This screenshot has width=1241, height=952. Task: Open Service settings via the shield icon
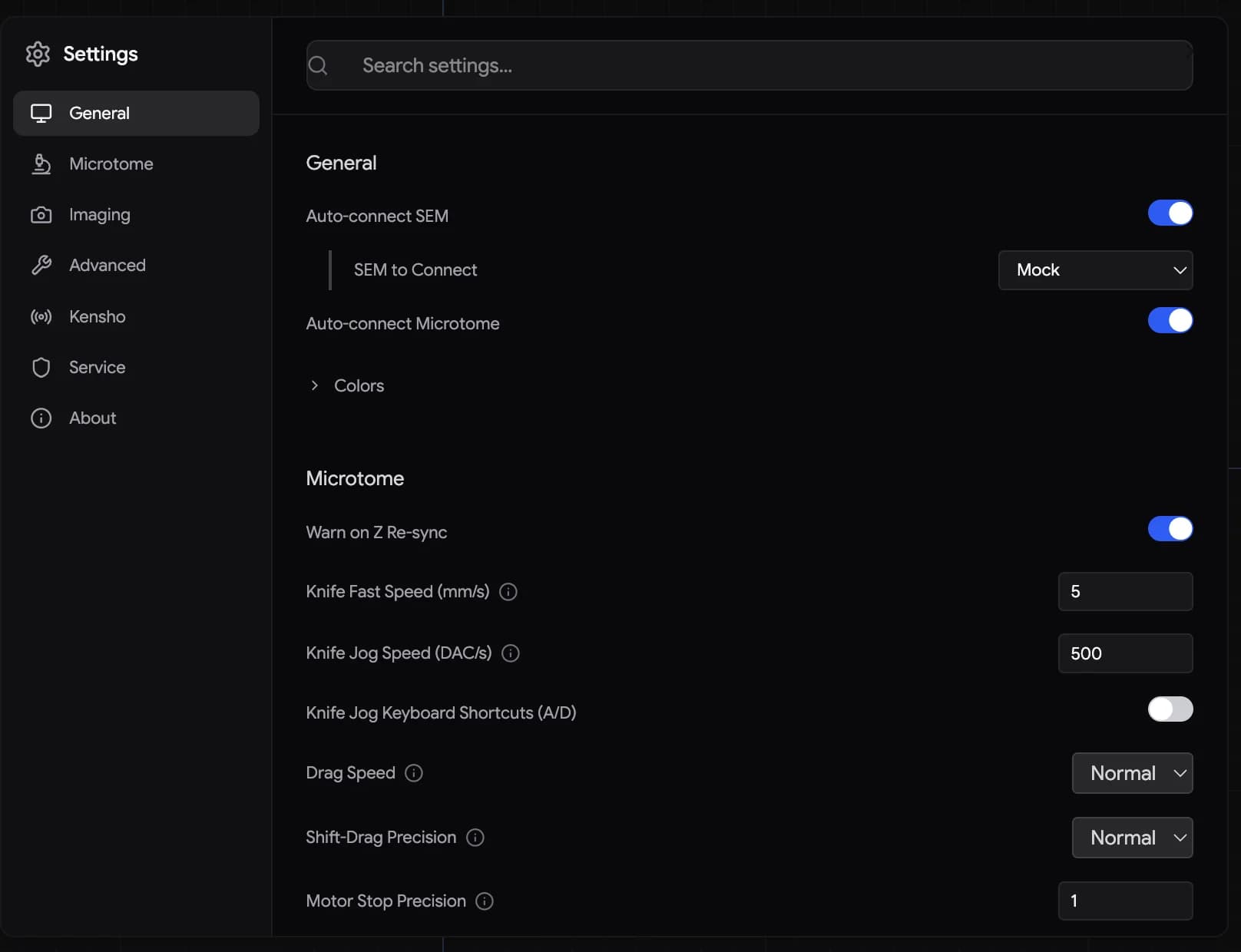click(41, 367)
